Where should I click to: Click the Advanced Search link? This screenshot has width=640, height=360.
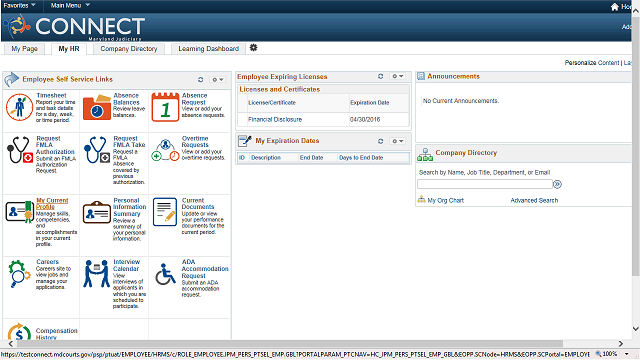pos(534,200)
